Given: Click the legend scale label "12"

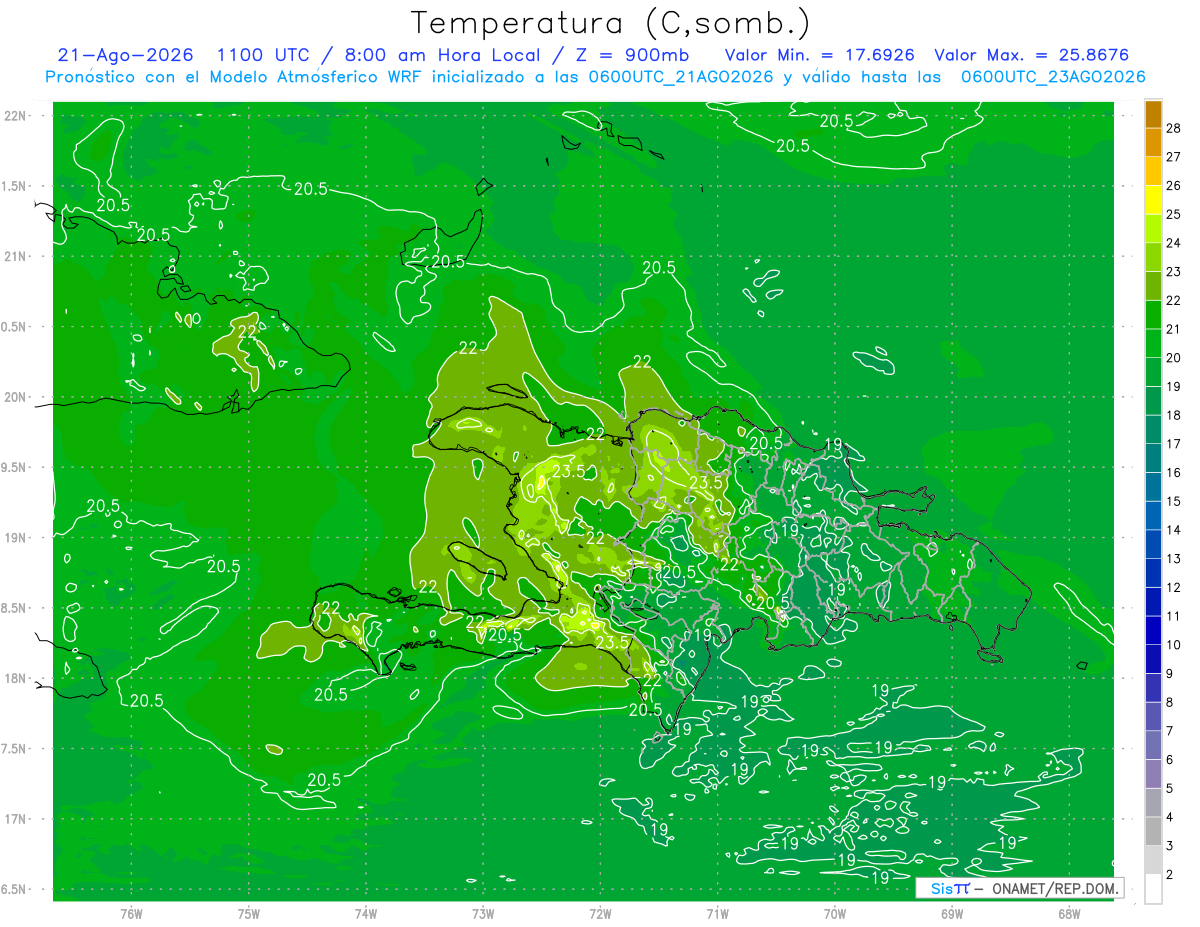Looking at the screenshot, I should [x=1174, y=587].
